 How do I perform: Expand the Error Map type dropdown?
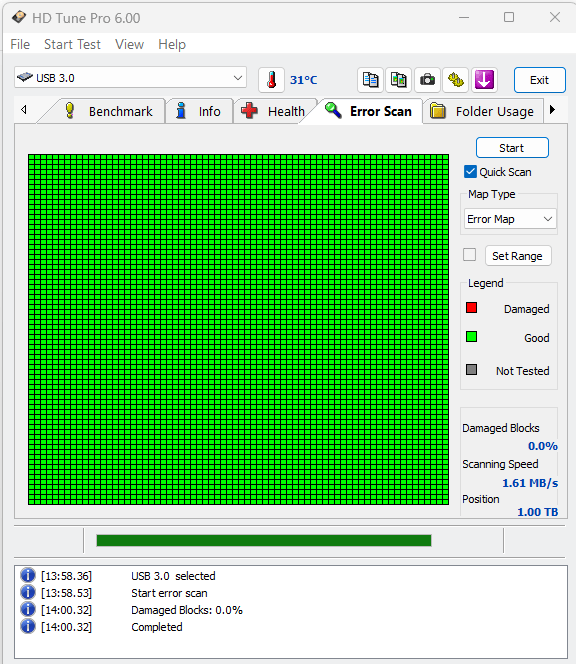pyautogui.click(x=510, y=219)
